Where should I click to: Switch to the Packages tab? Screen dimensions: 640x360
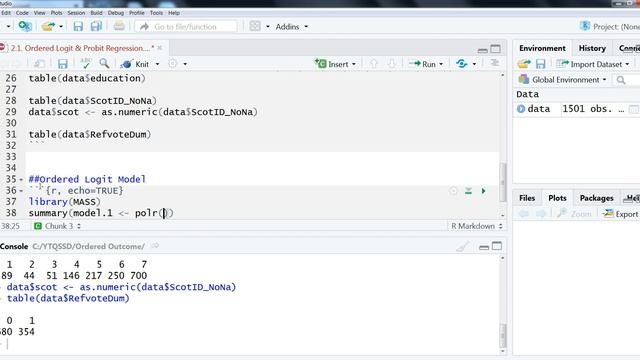(596, 198)
